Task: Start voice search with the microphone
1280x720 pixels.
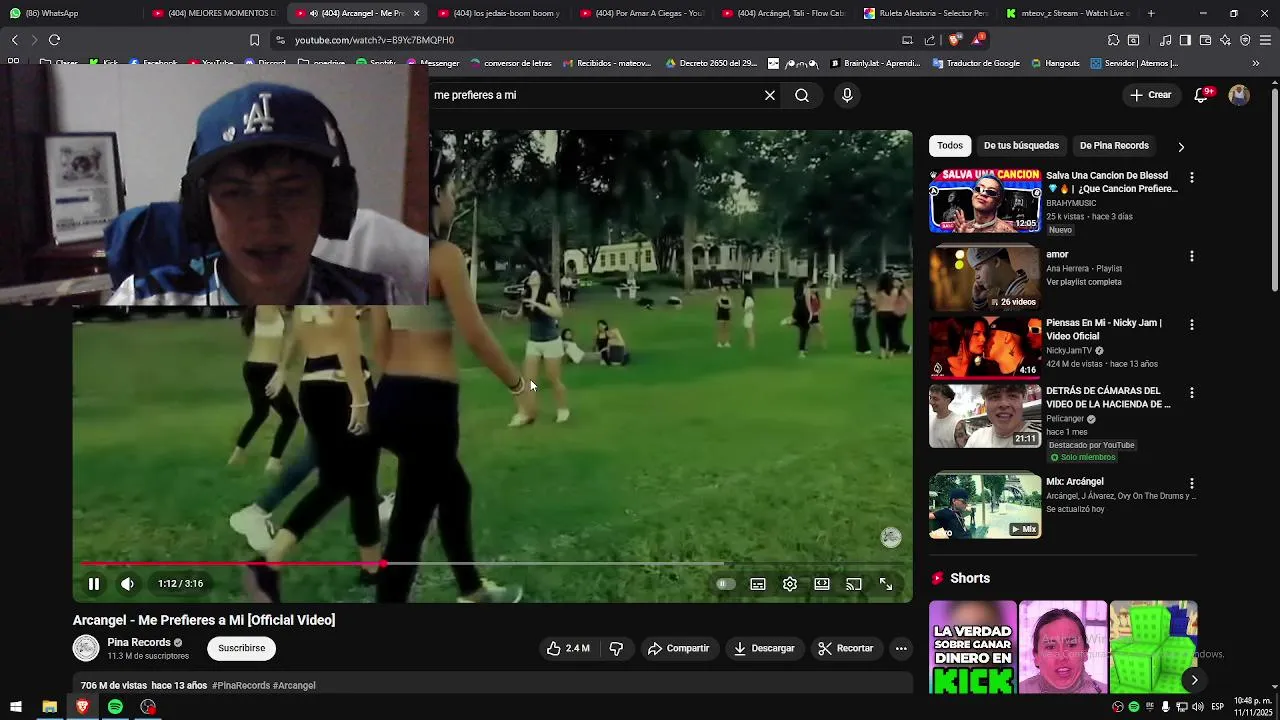Action: click(847, 95)
